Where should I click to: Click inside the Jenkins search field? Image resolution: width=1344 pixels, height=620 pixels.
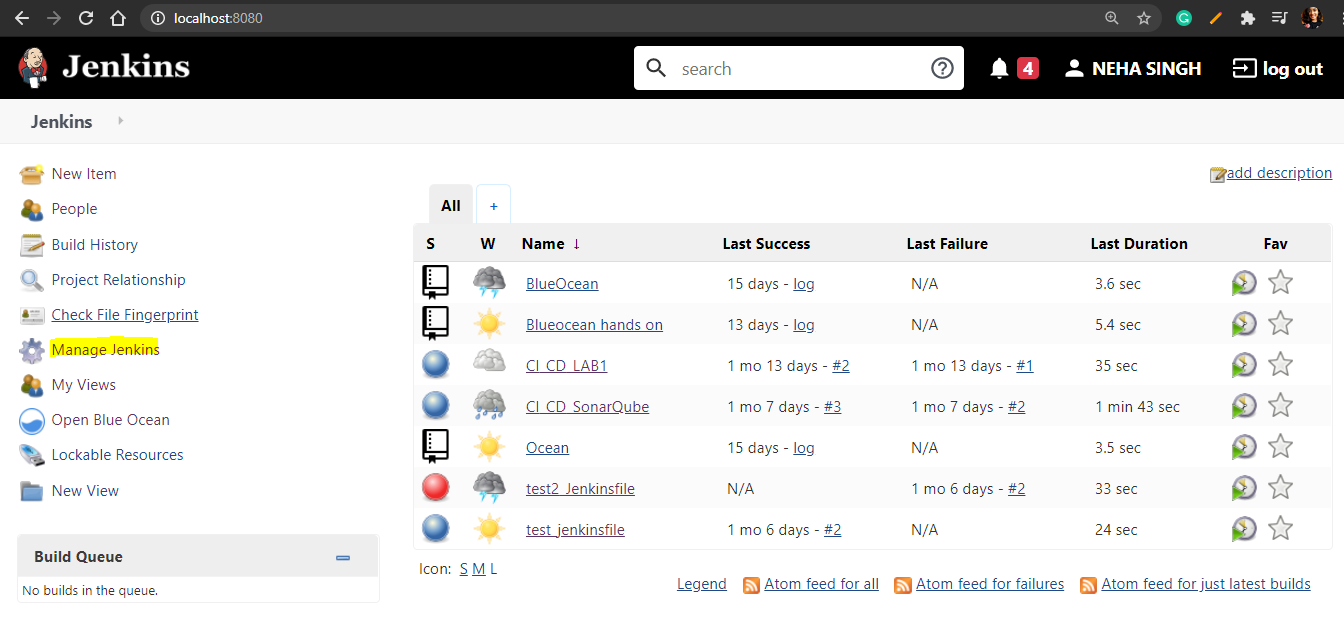point(790,67)
